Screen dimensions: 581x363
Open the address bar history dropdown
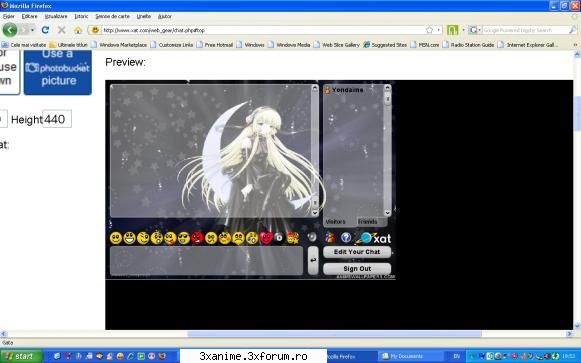(439, 30)
